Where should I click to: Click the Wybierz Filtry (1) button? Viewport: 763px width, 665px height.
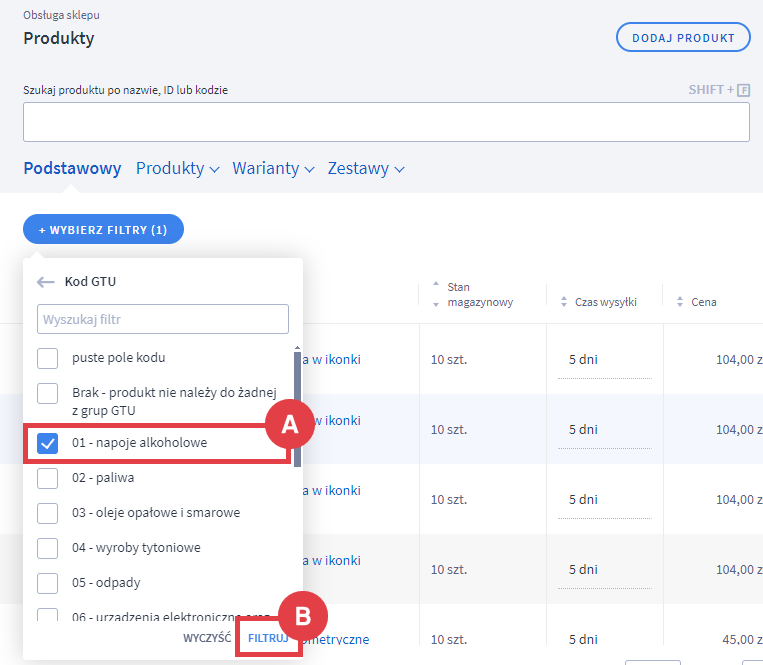click(103, 230)
